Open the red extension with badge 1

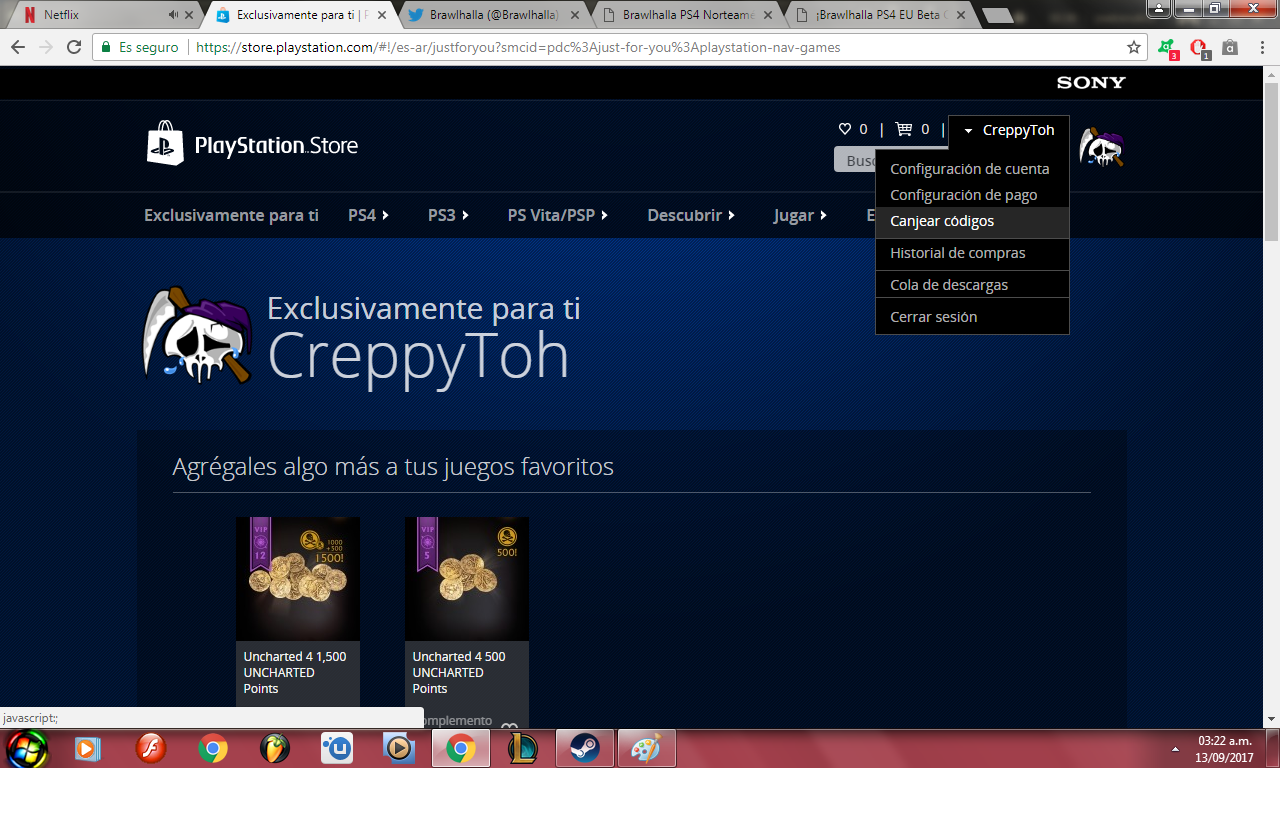point(1199,48)
